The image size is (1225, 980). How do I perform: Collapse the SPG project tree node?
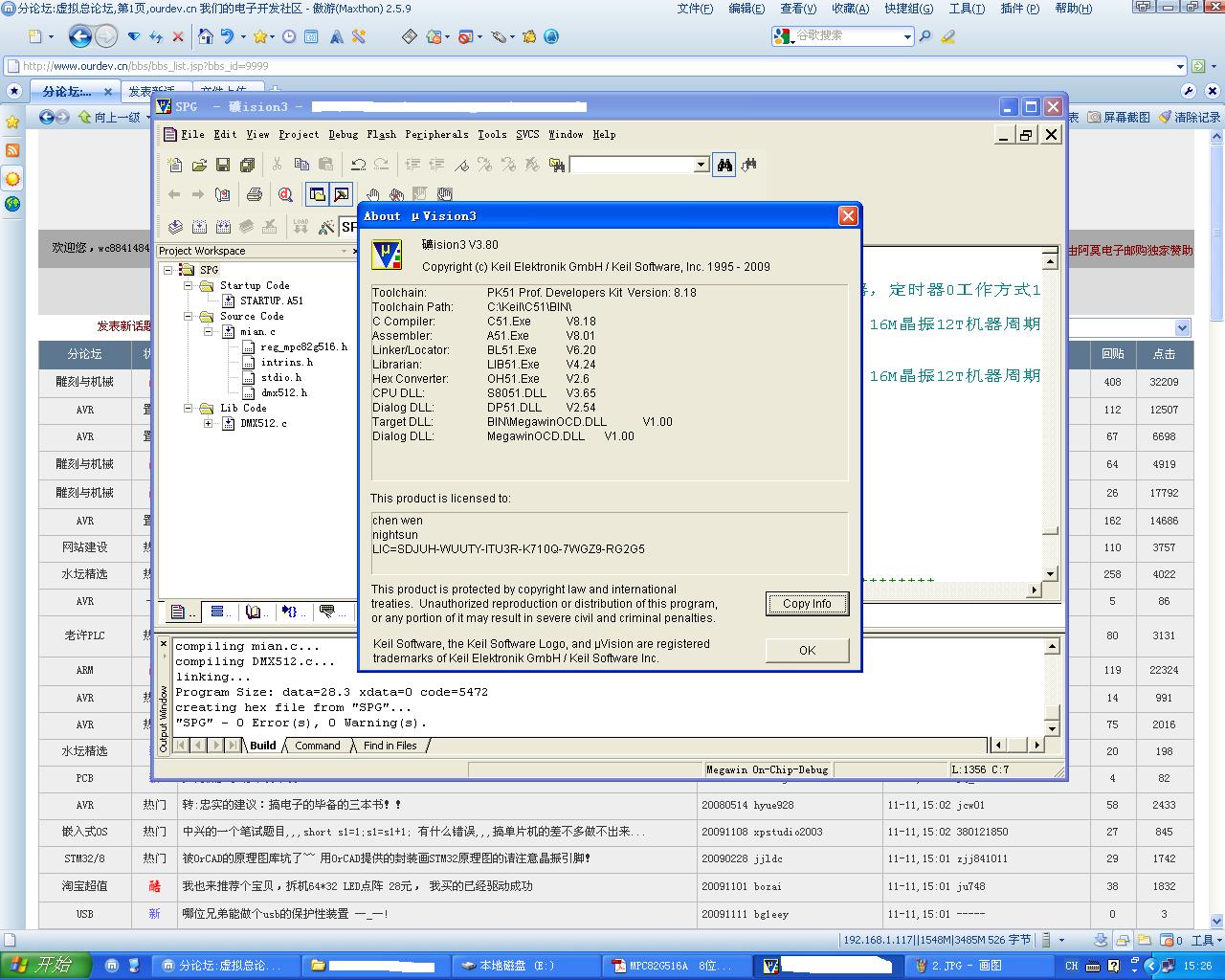(168, 270)
